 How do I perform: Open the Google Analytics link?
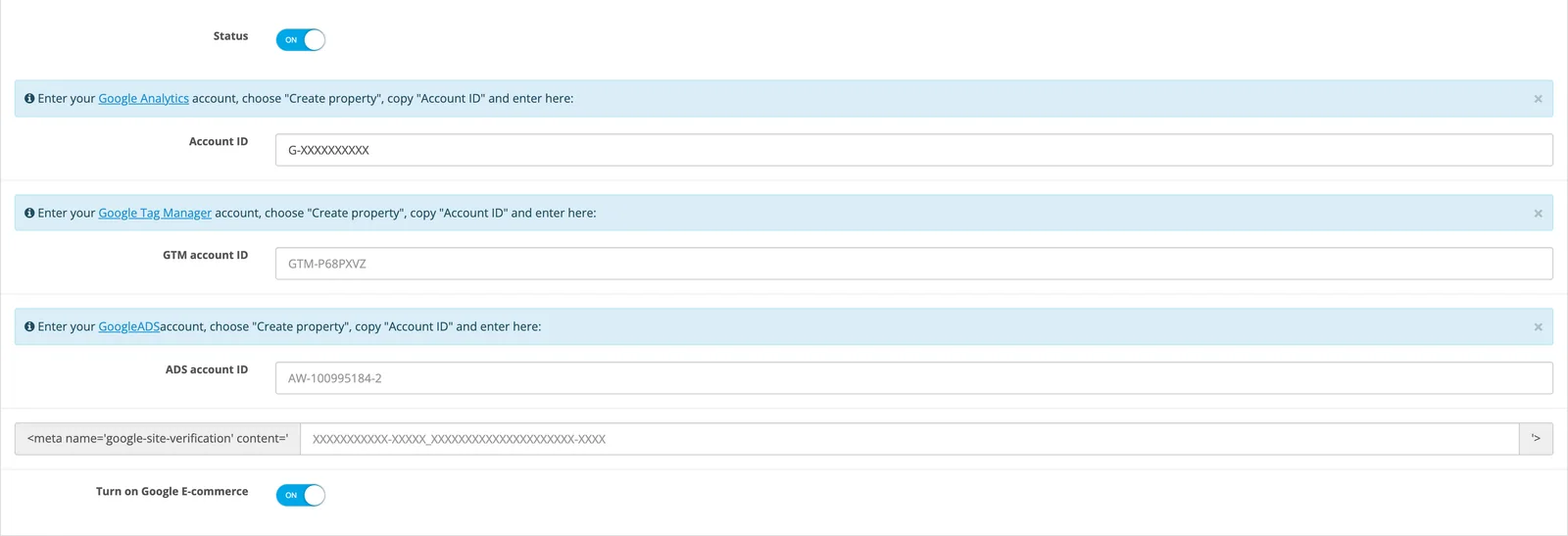pos(143,99)
